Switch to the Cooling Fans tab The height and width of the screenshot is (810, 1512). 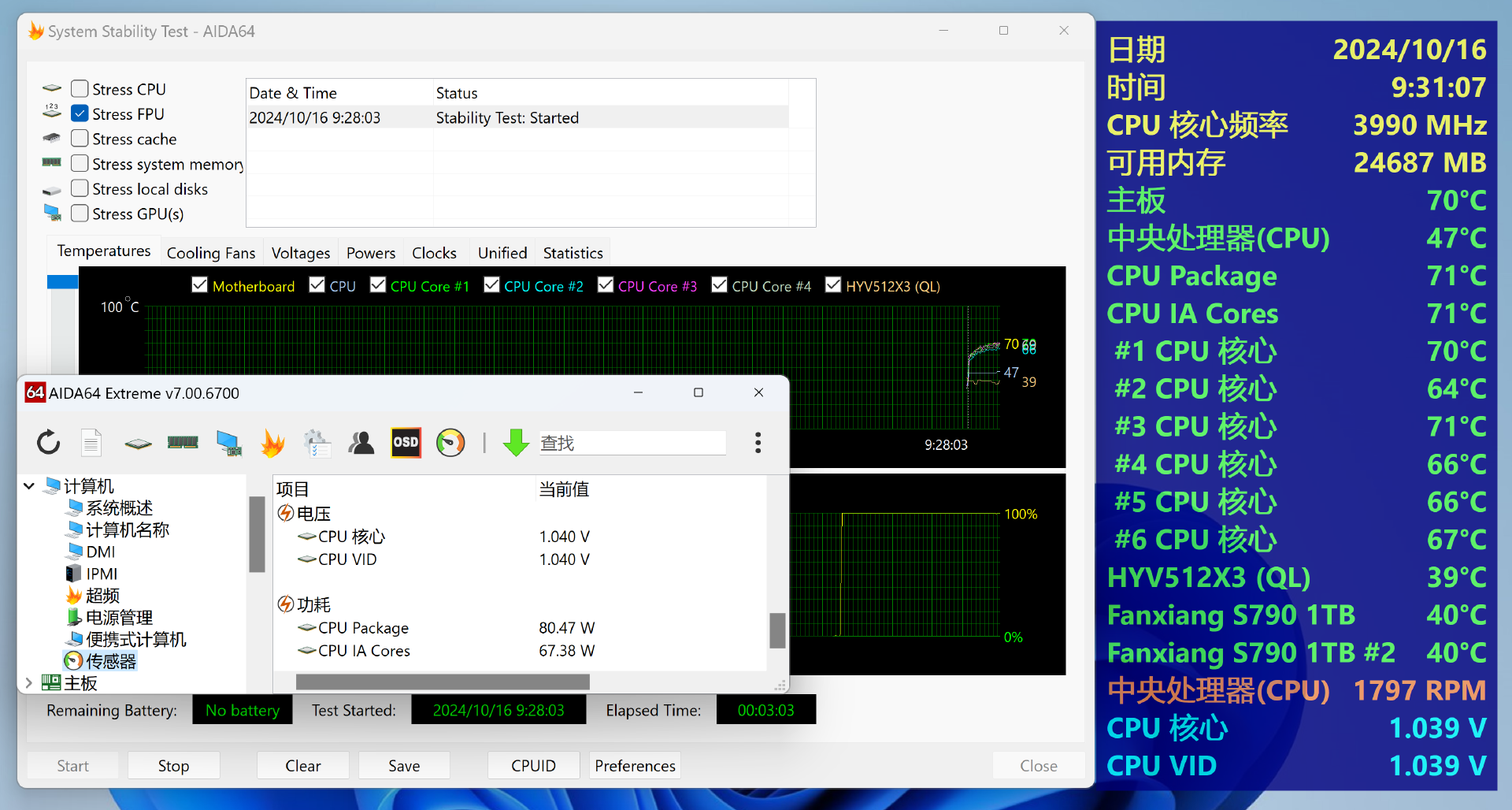[211, 253]
